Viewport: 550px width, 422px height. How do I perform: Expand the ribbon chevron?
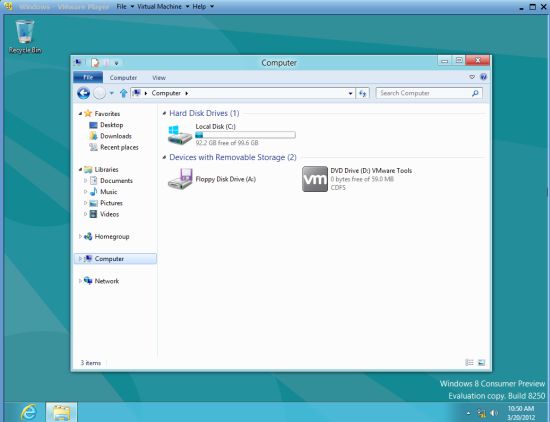[x=472, y=77]
